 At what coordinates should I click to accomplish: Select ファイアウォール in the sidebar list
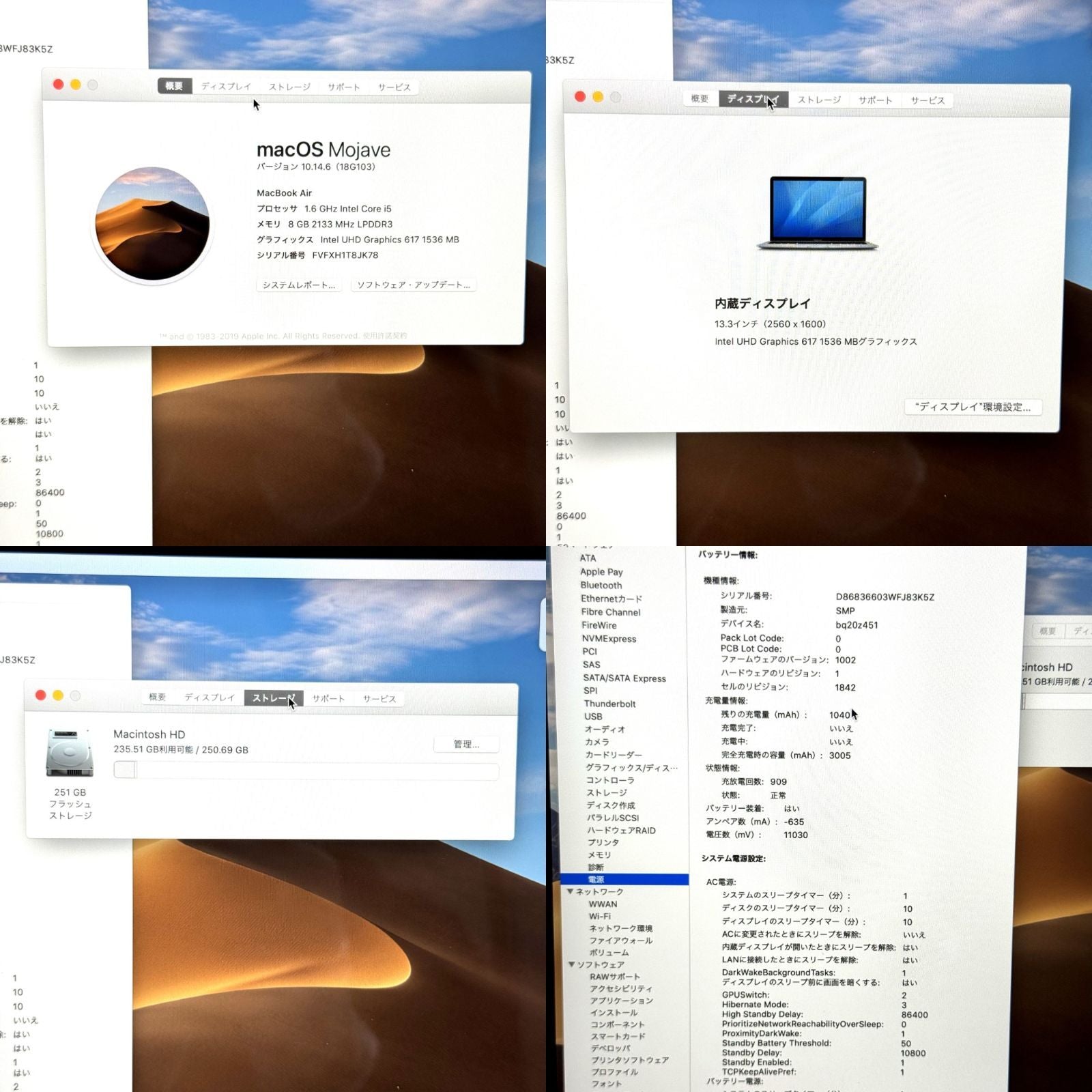click(x=621, y=940)
